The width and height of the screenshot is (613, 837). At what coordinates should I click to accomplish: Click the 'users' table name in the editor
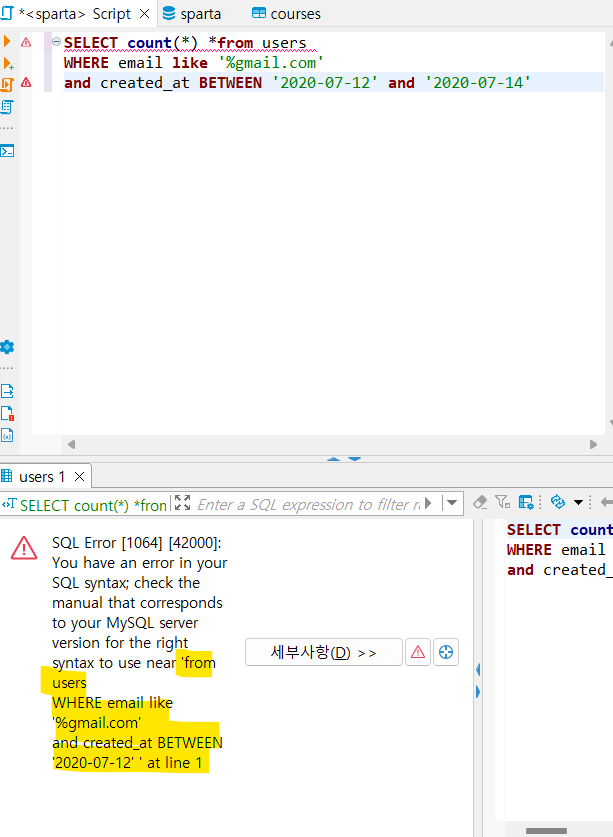pyautogui.click(x=284, y=43)
